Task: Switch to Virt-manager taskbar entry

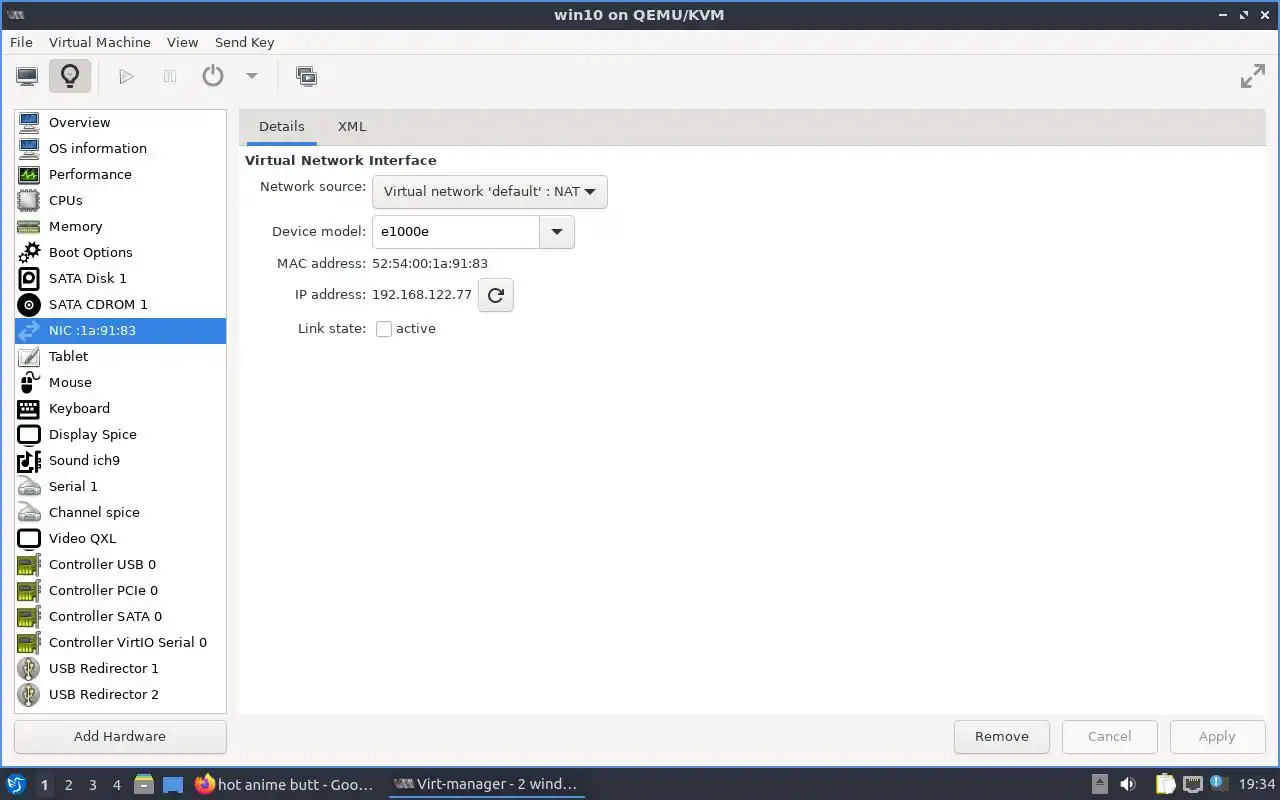Action: (486, 785)
